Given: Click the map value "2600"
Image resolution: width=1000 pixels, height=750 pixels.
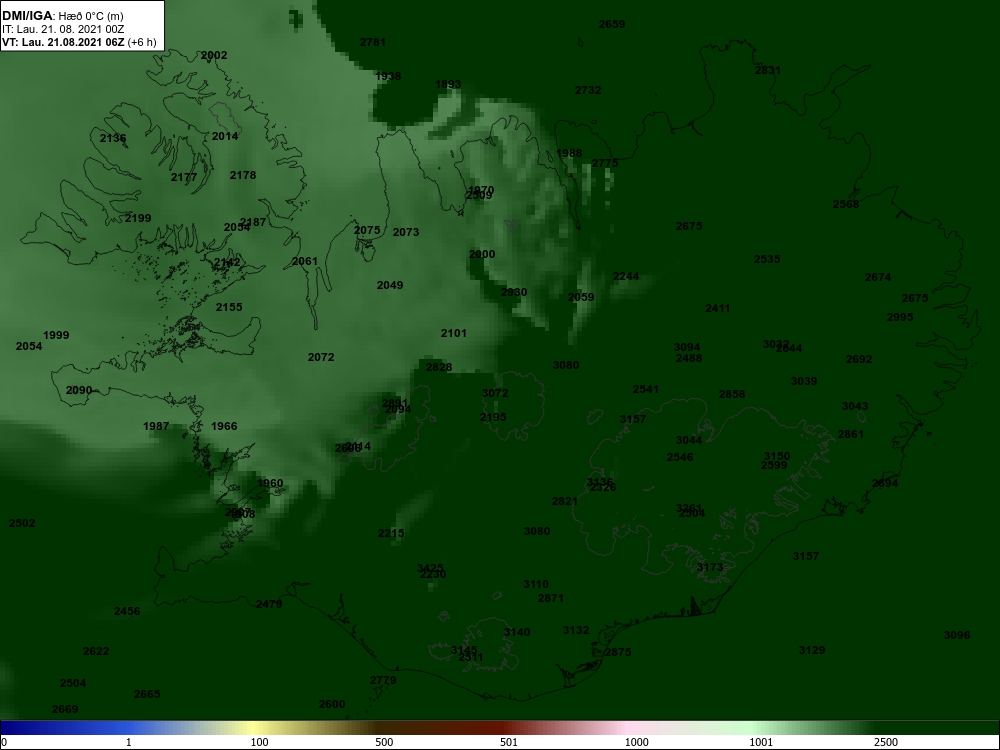Looking at the screenshot, I should [332, 704].
